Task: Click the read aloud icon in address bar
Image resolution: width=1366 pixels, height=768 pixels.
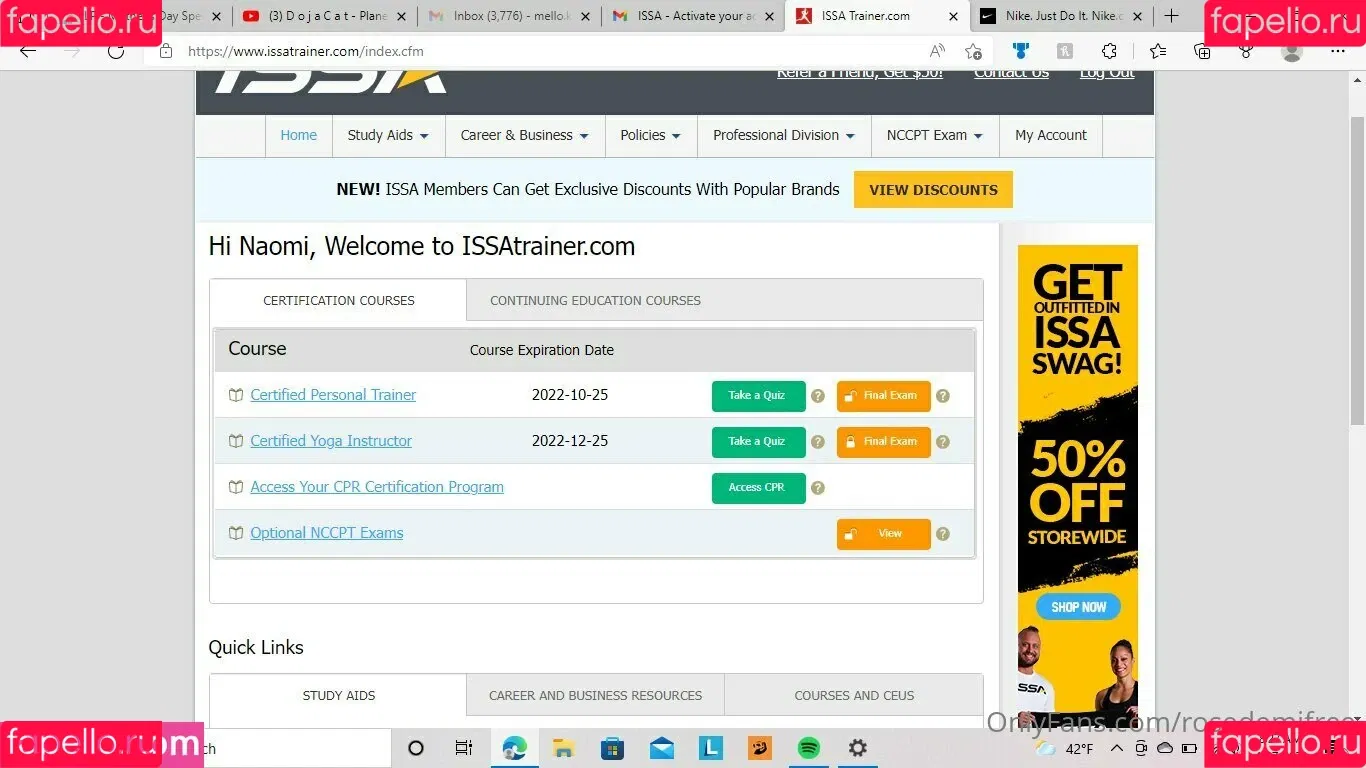Action: [x=937, y=52]
